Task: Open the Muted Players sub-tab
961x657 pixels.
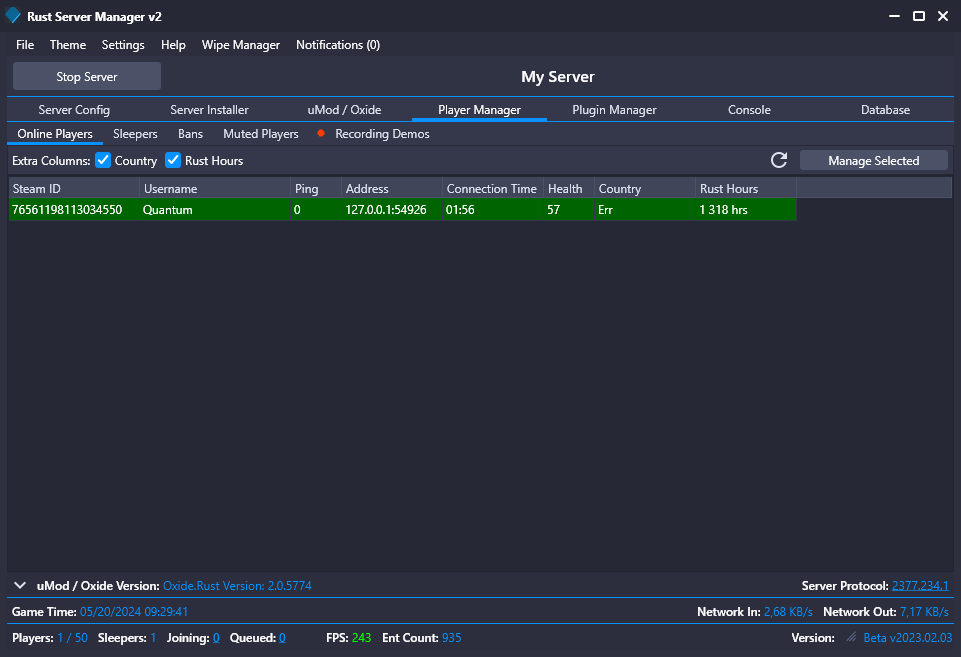Action: (x=261, y=134)
